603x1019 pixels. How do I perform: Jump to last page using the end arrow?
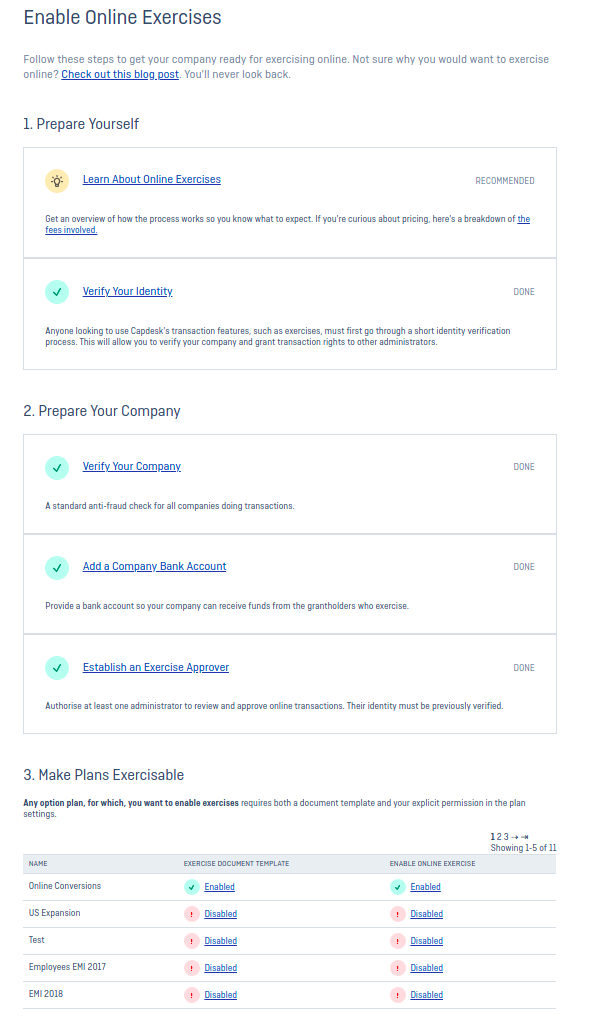(x=525, y=837)
